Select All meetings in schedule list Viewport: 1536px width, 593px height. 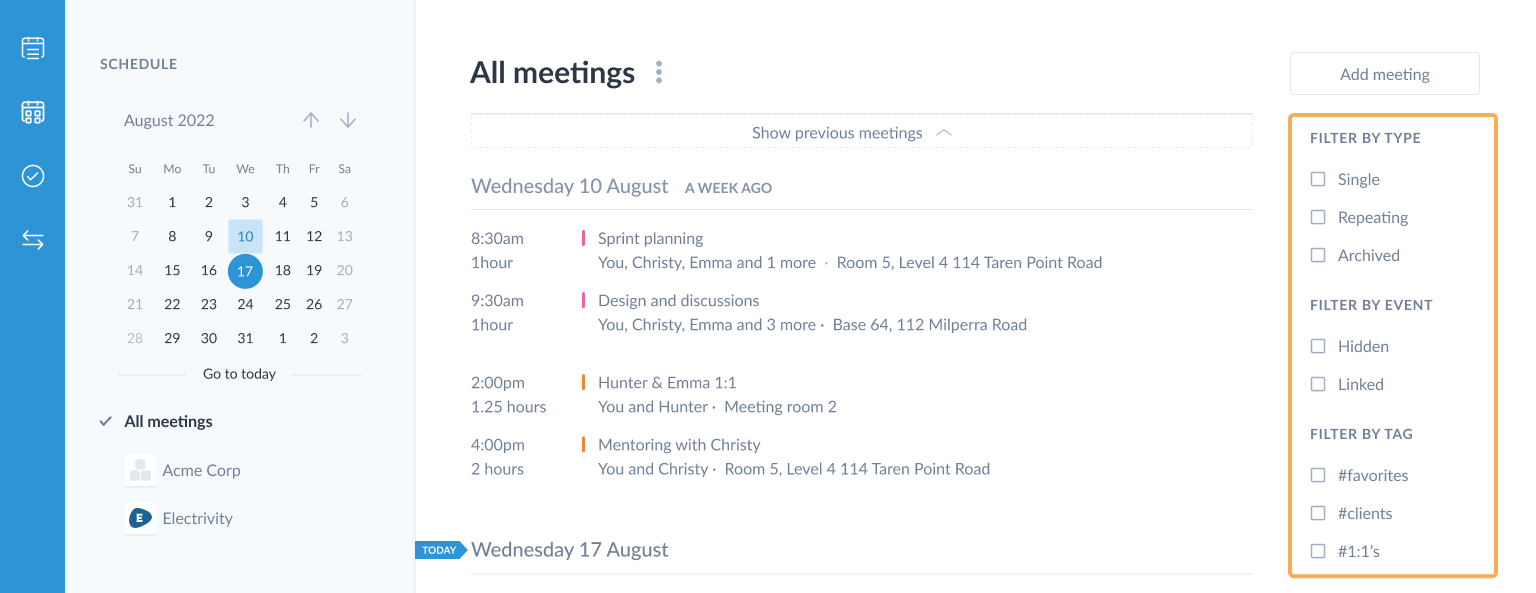168,422
